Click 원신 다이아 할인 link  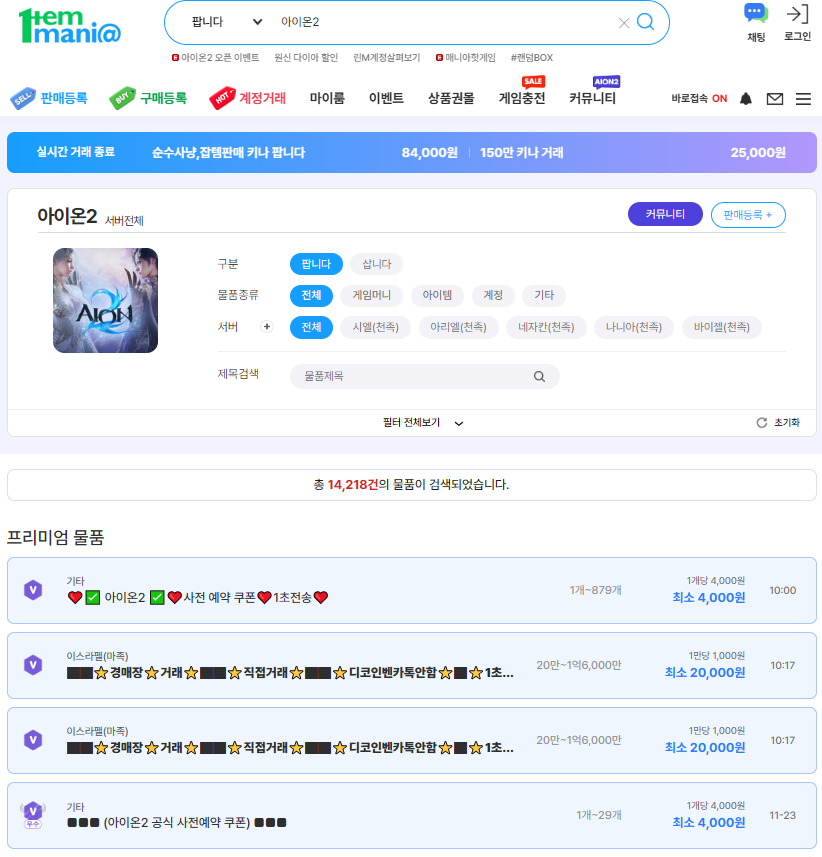point(306,57)
